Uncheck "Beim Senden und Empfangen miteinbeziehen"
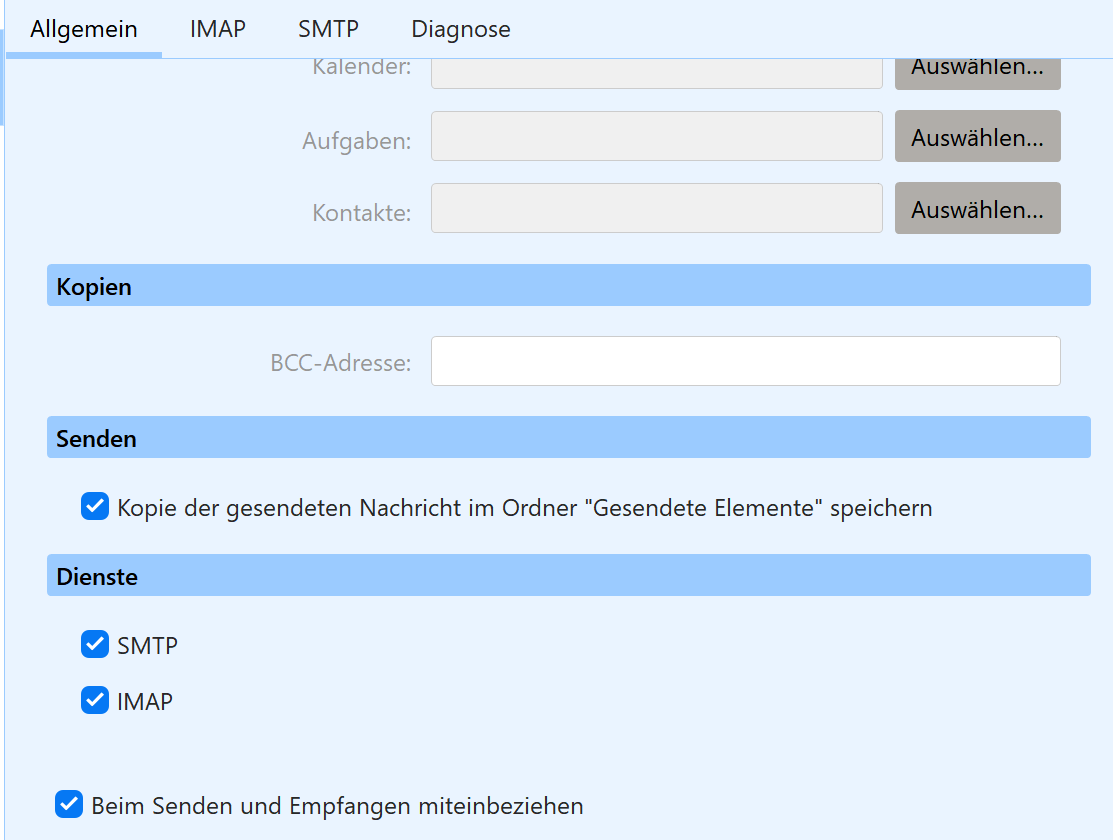Screen dimensions: 1113x840 pyautogui.click(x=69, y=805)
